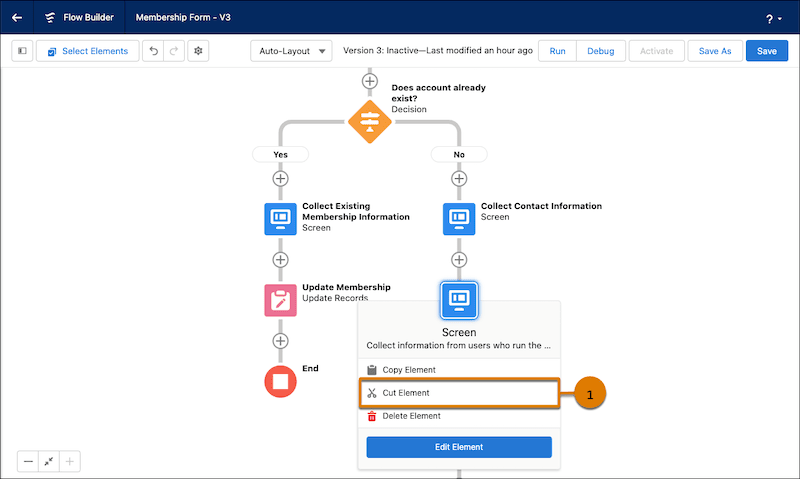Viewport: 800px width, 479px height.
Task: Click the undo arrow icon
Action: click(x=153, y=51)
